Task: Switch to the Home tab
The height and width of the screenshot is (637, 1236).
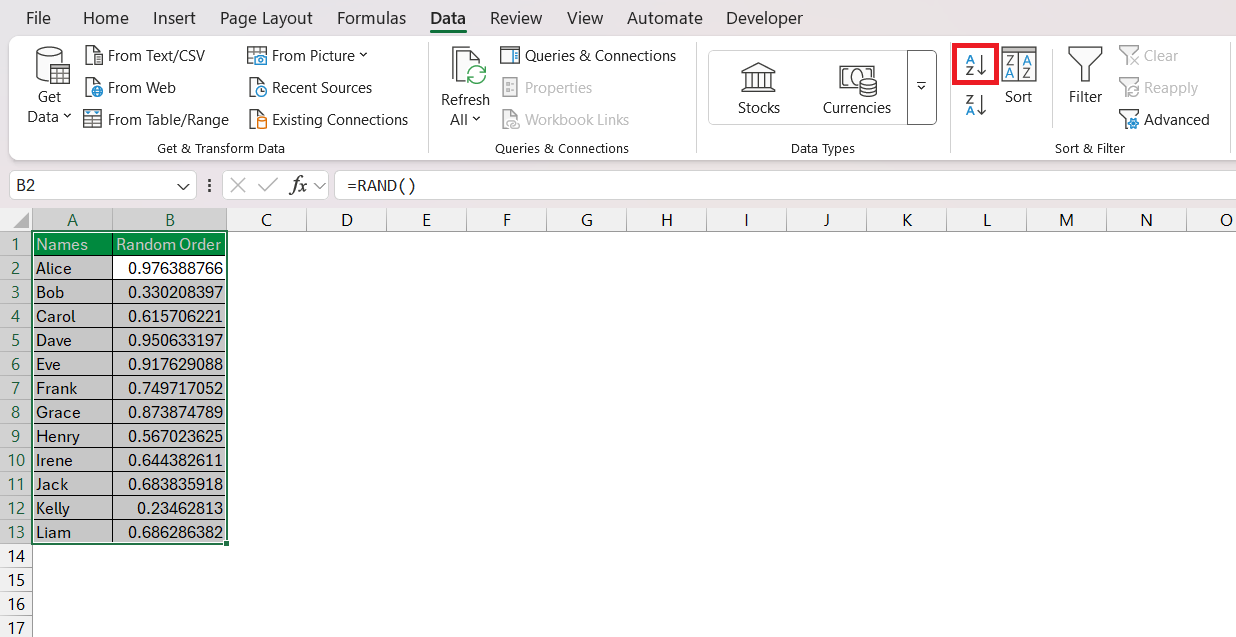Action: tap(106, 18)
